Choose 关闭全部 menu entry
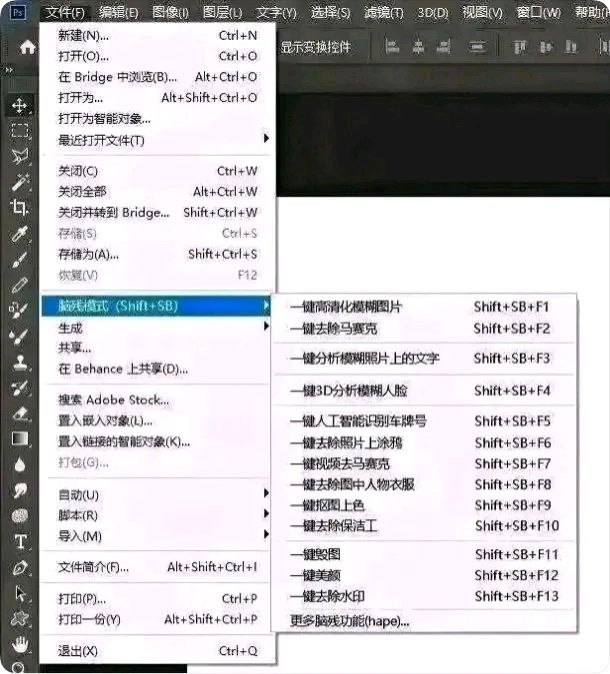 coord(157,192)
